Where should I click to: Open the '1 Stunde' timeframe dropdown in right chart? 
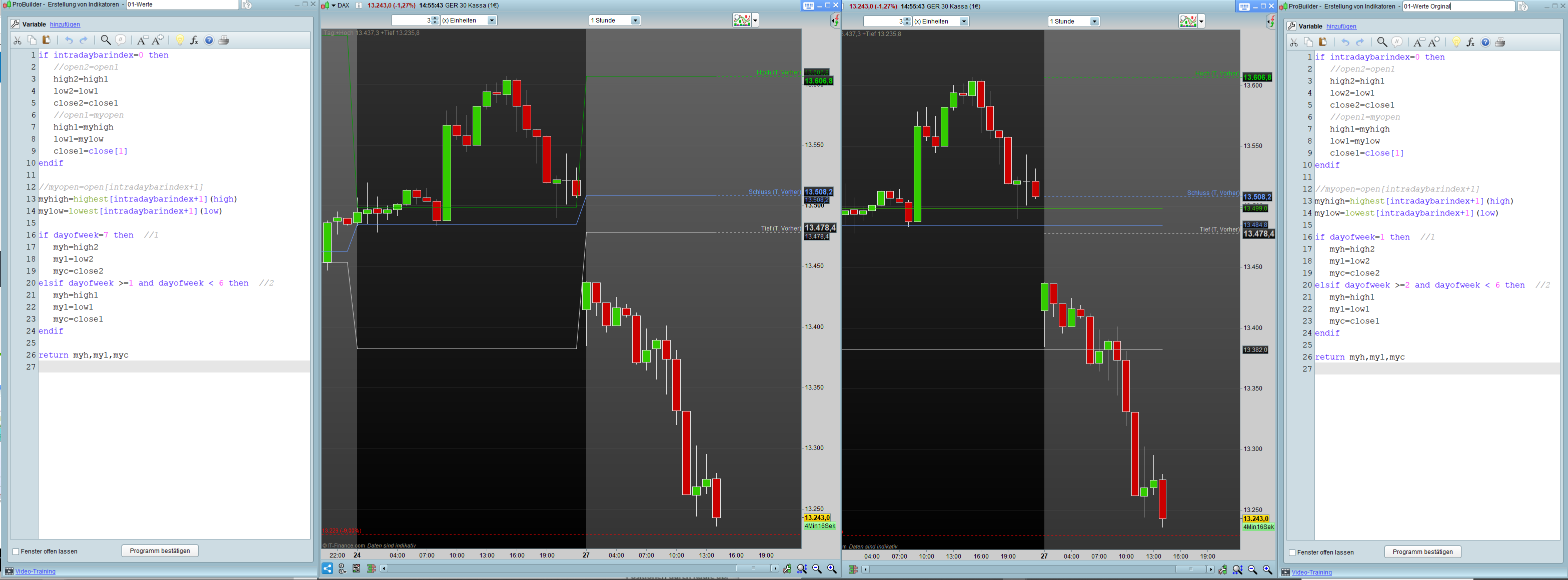click(x=1094, y=21)
